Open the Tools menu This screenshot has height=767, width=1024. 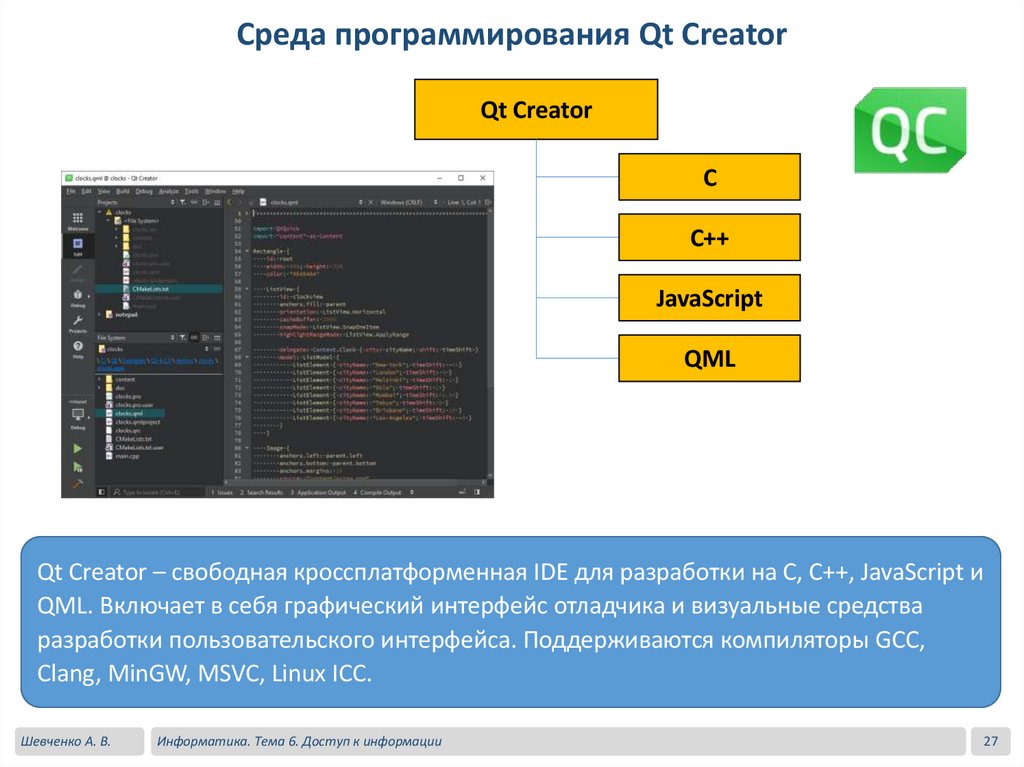[x=191, y=191]
